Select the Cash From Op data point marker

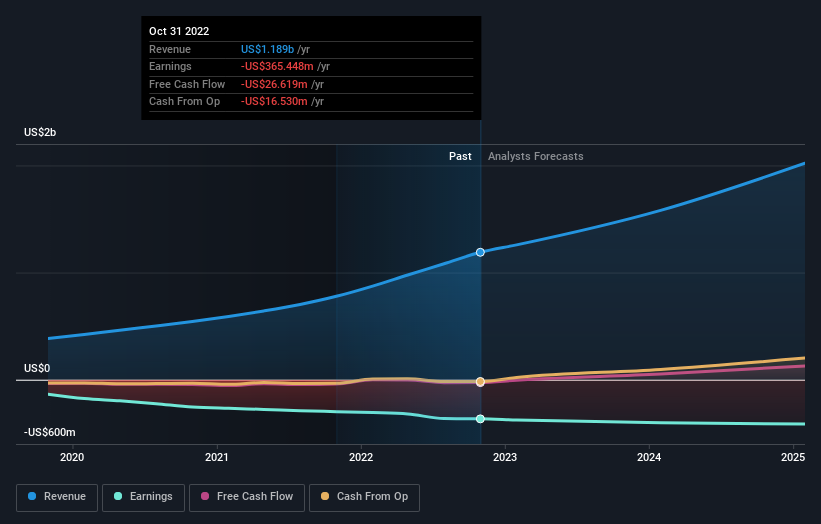point(480,382)
